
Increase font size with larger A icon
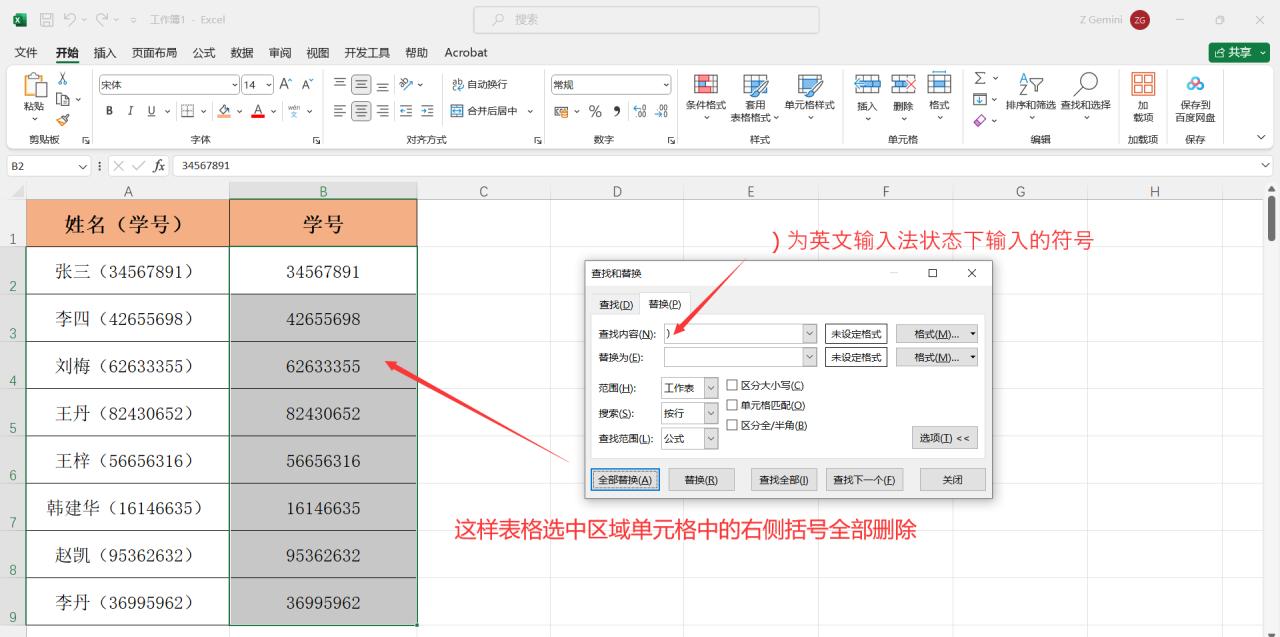tap(286, 85)
